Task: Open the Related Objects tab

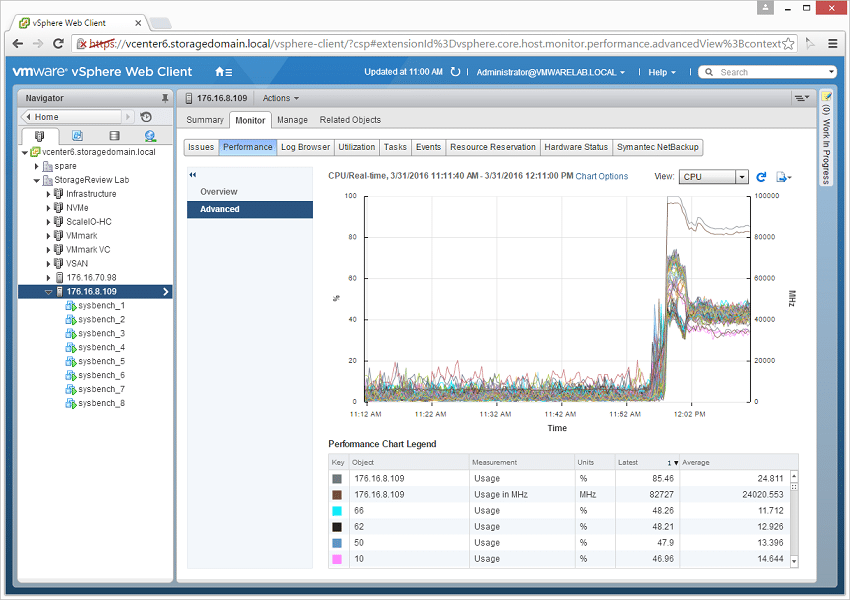Action: pyautogui.click(x=350, y=120)
